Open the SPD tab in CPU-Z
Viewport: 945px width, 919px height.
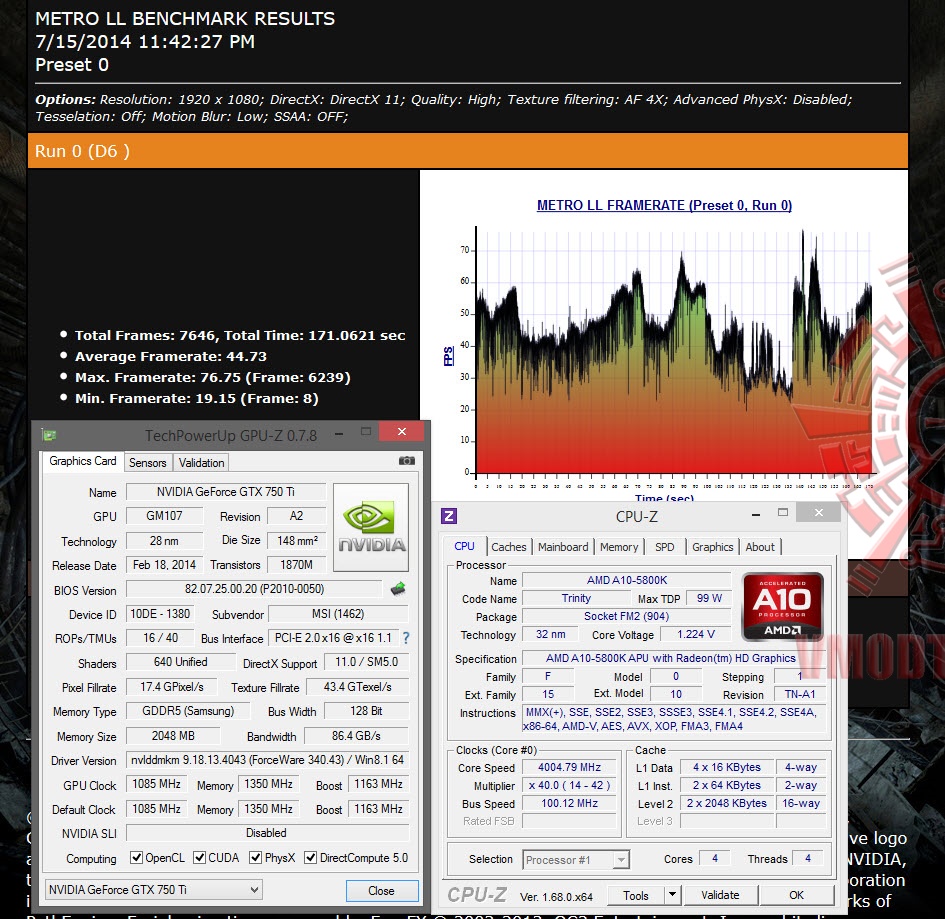click(x=665, y=547)
